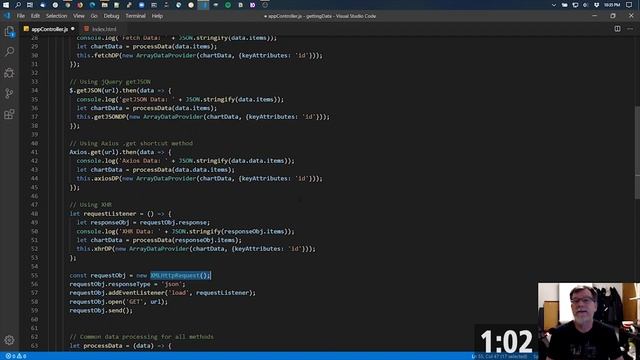
Task: Click the '// Using Axios .get shortcut method' comment
Action: click(x=131, y=143)
